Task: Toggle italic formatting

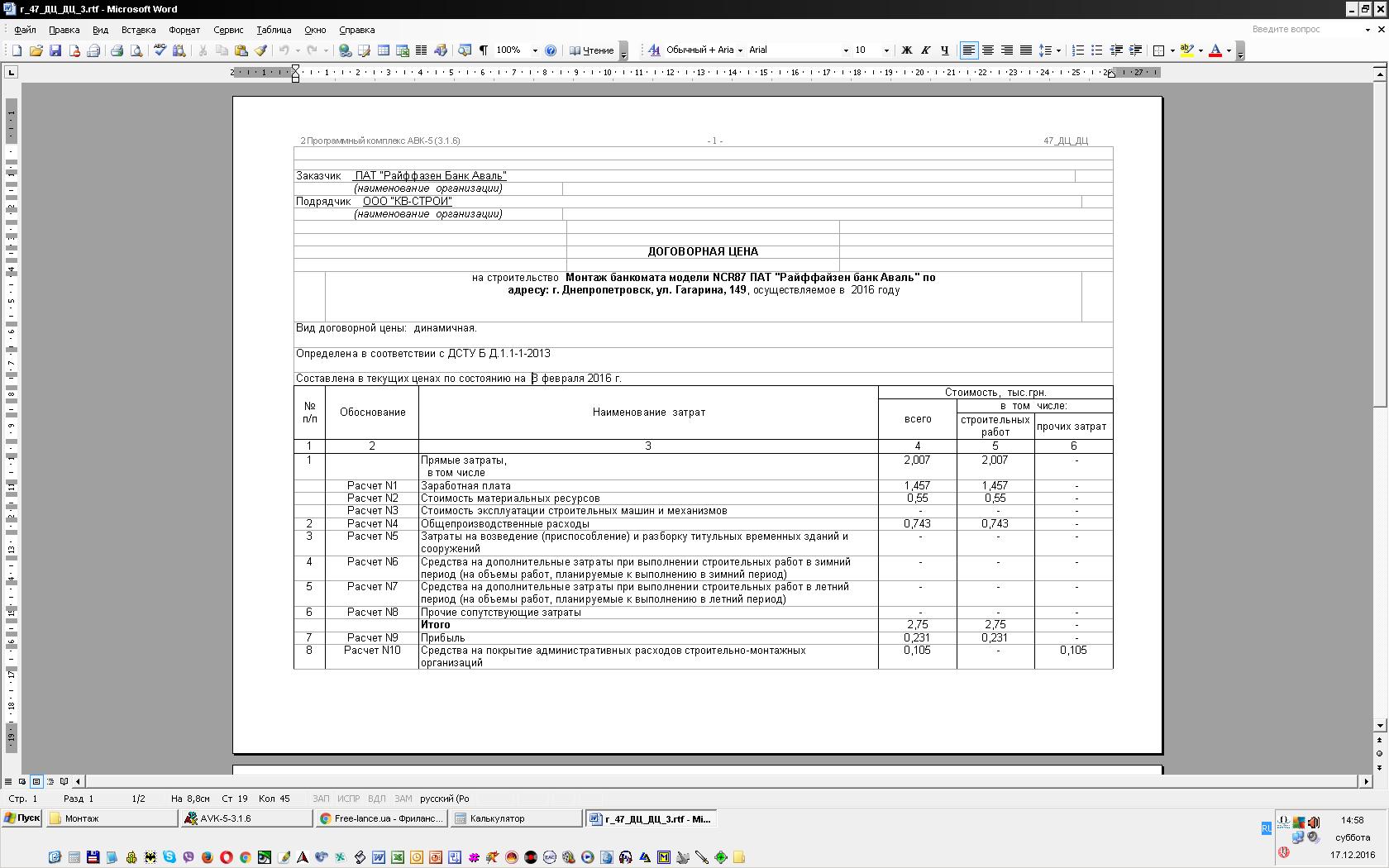Action: click(925, 50)
